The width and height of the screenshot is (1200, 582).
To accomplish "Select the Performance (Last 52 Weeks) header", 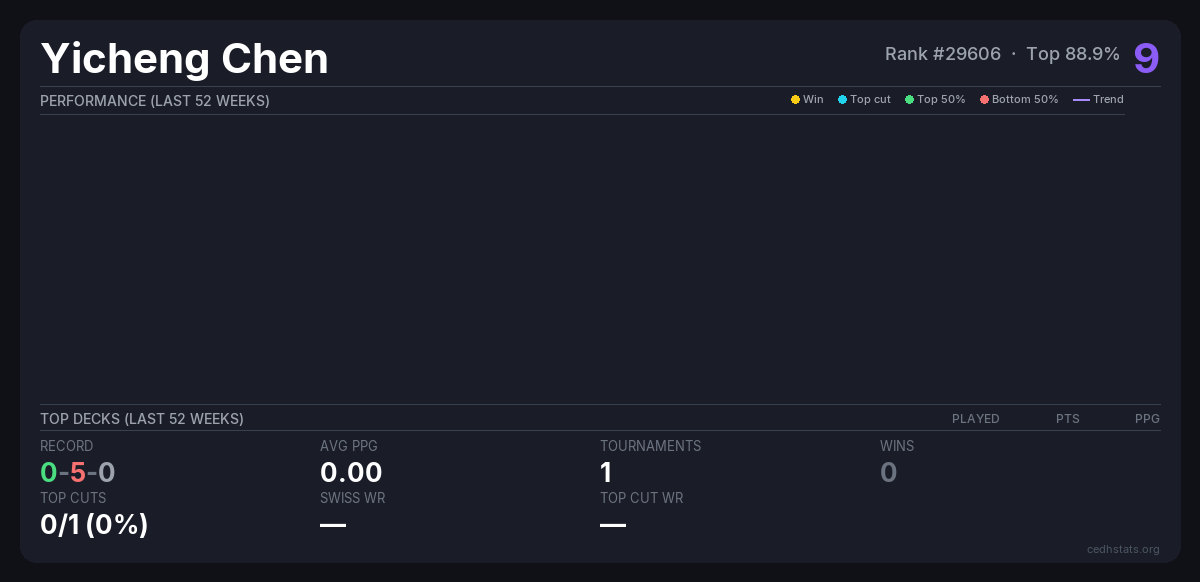I will click(155, 101).
